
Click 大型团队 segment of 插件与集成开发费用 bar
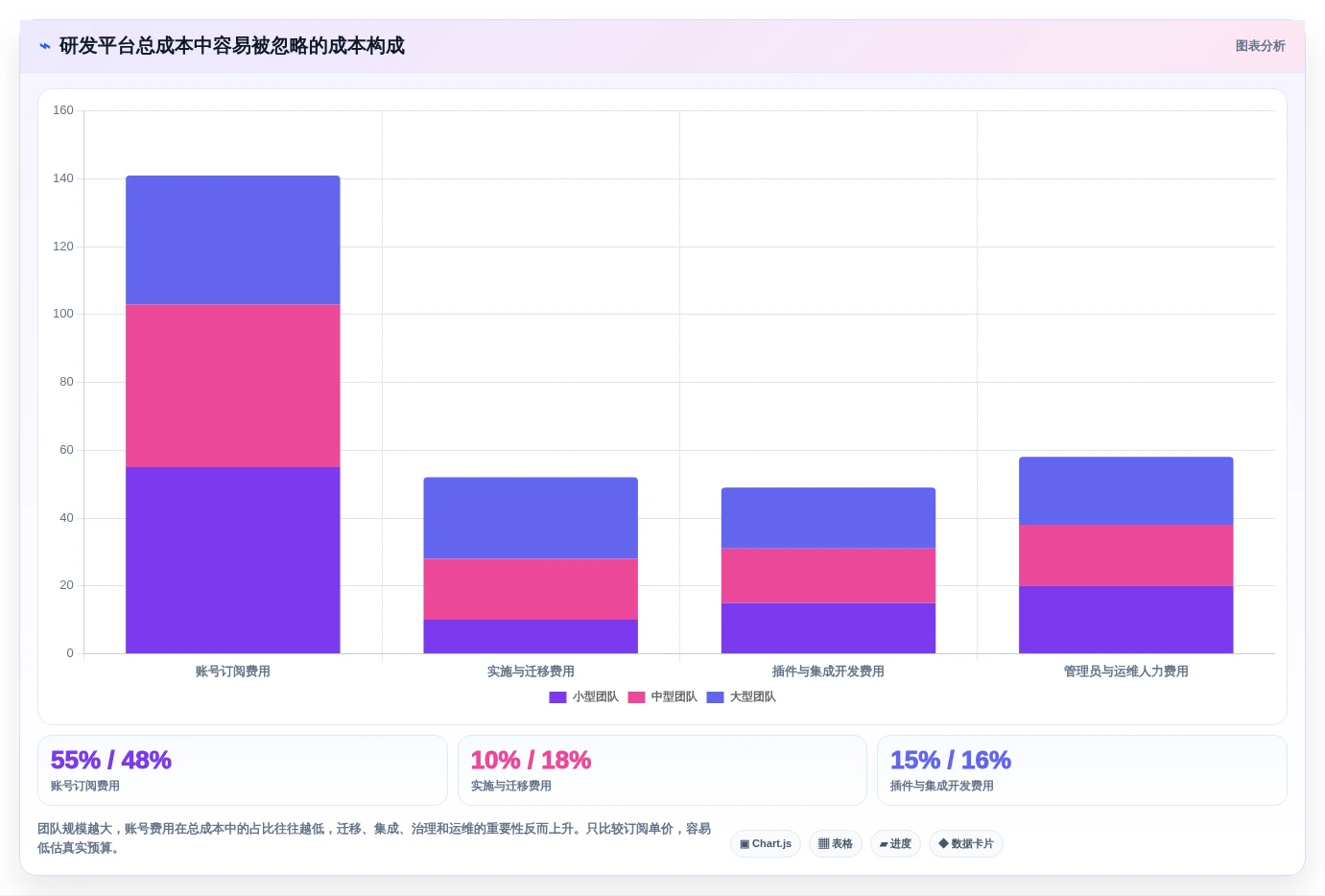pyautogui.click(x=828, y=518)
